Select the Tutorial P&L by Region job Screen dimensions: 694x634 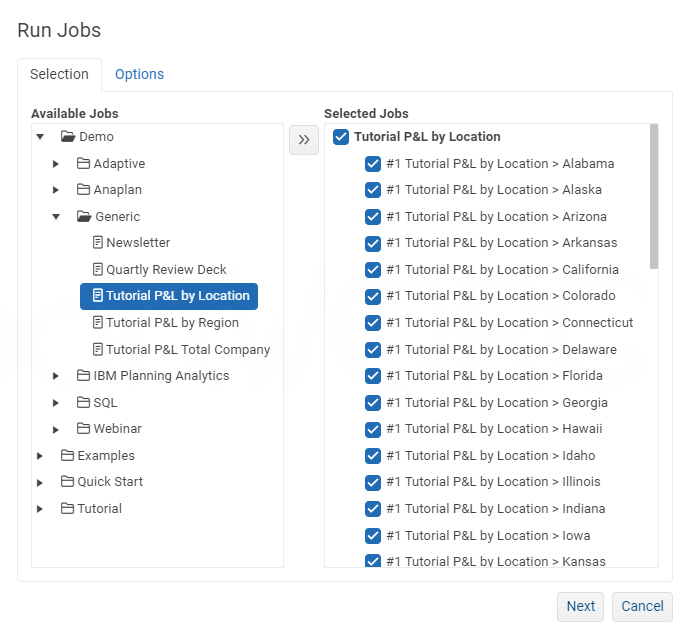click(172, 323)
